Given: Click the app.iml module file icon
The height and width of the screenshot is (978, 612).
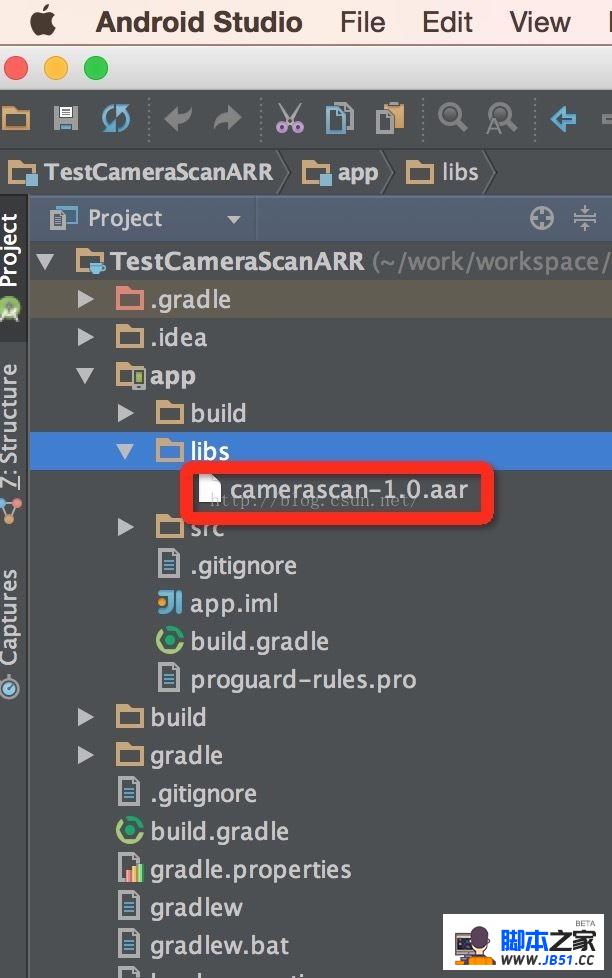Looking at the screenshot, I should click(x=169, y=603).
